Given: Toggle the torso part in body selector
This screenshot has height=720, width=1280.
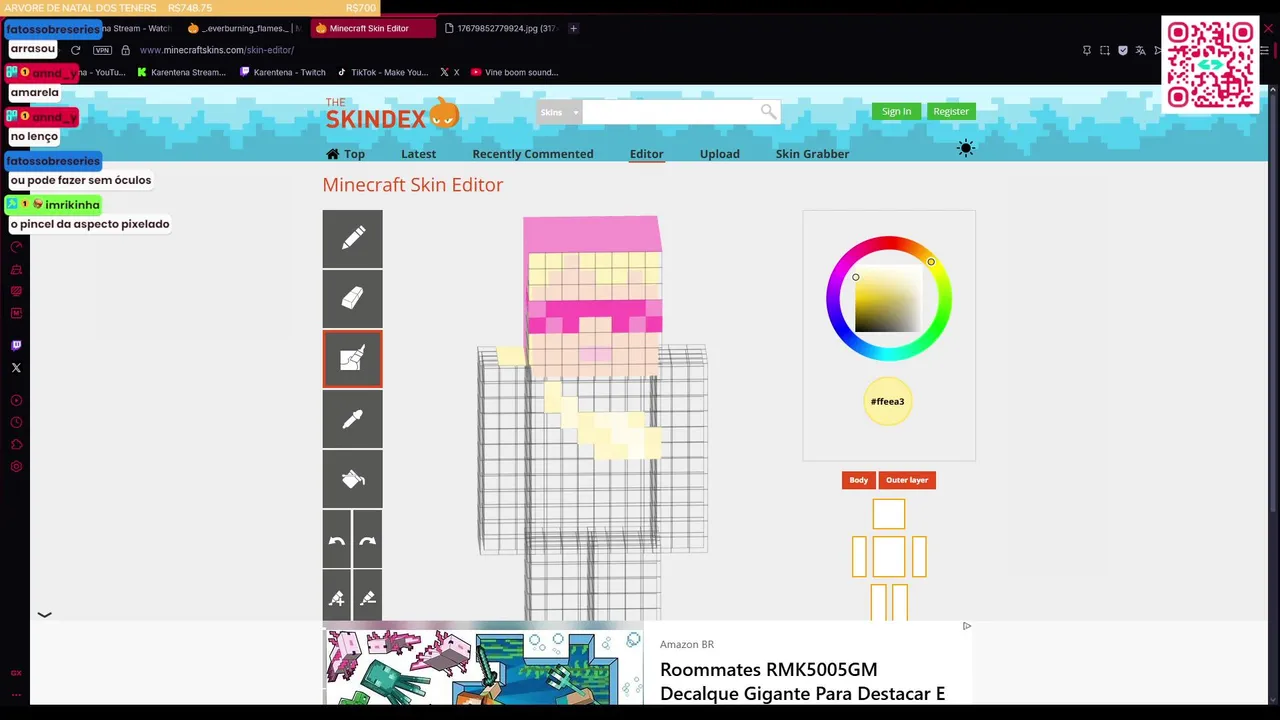Looking at the screenshot, I should [x=889, y=557].
